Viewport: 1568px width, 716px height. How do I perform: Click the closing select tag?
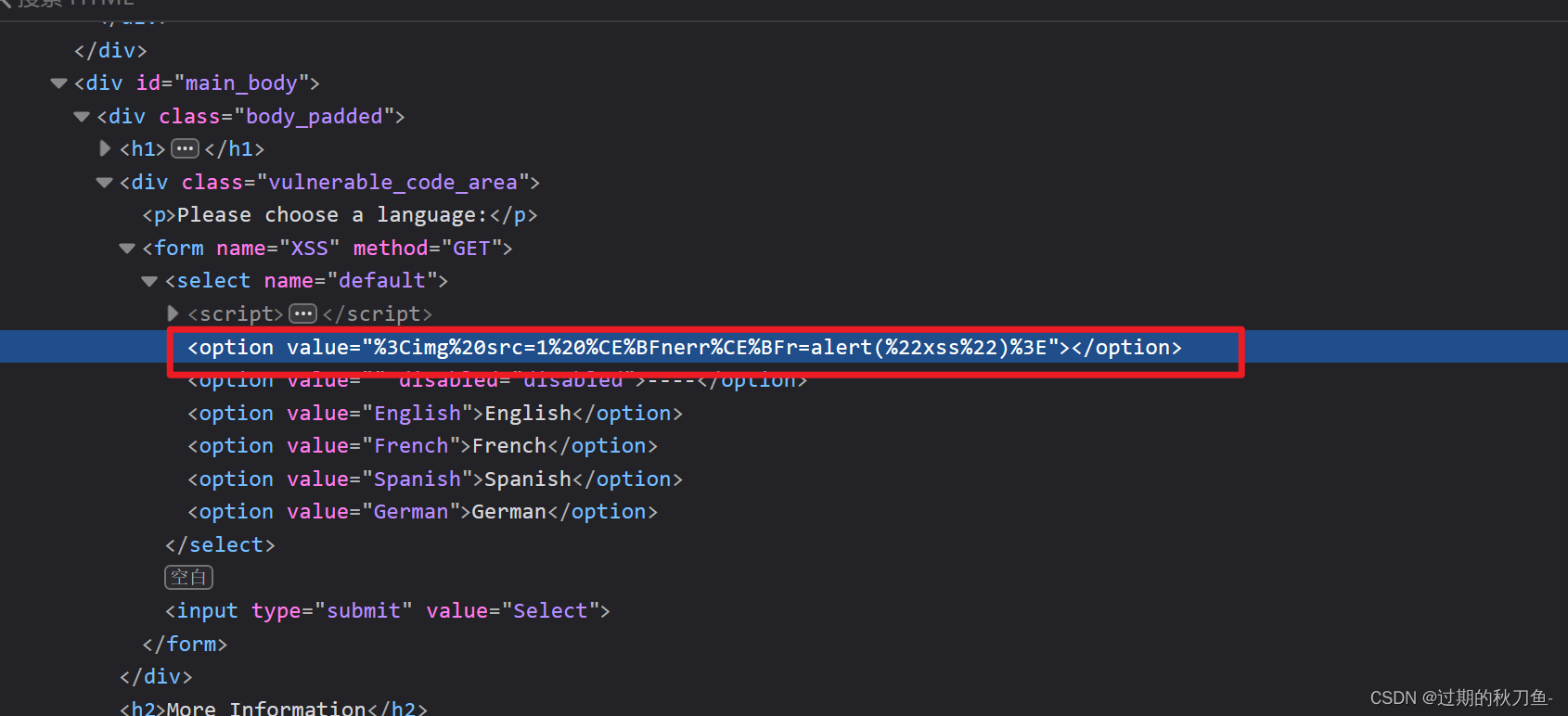pos(220,544)
